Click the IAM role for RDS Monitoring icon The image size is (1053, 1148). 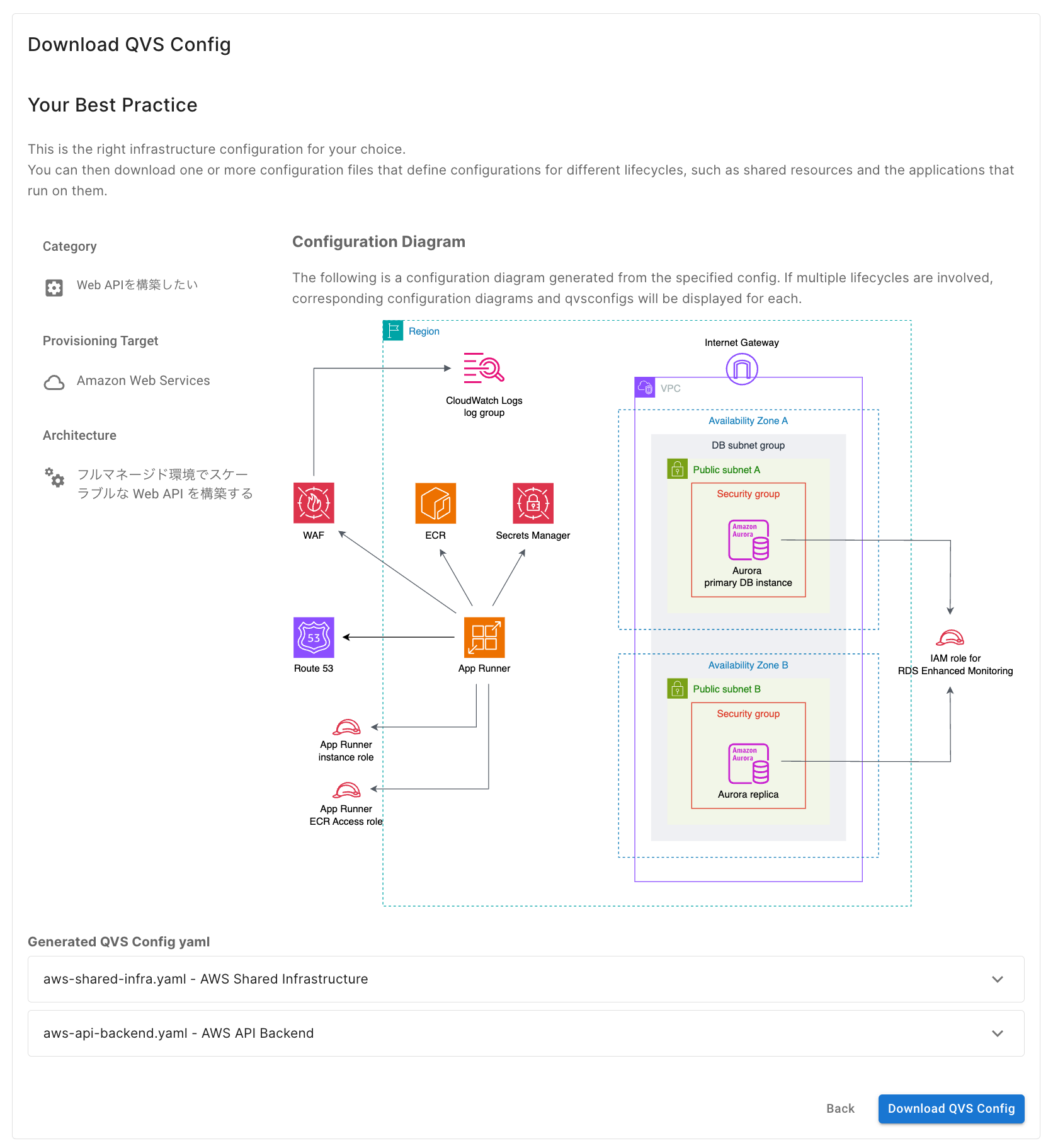click(x=950, y=638)
